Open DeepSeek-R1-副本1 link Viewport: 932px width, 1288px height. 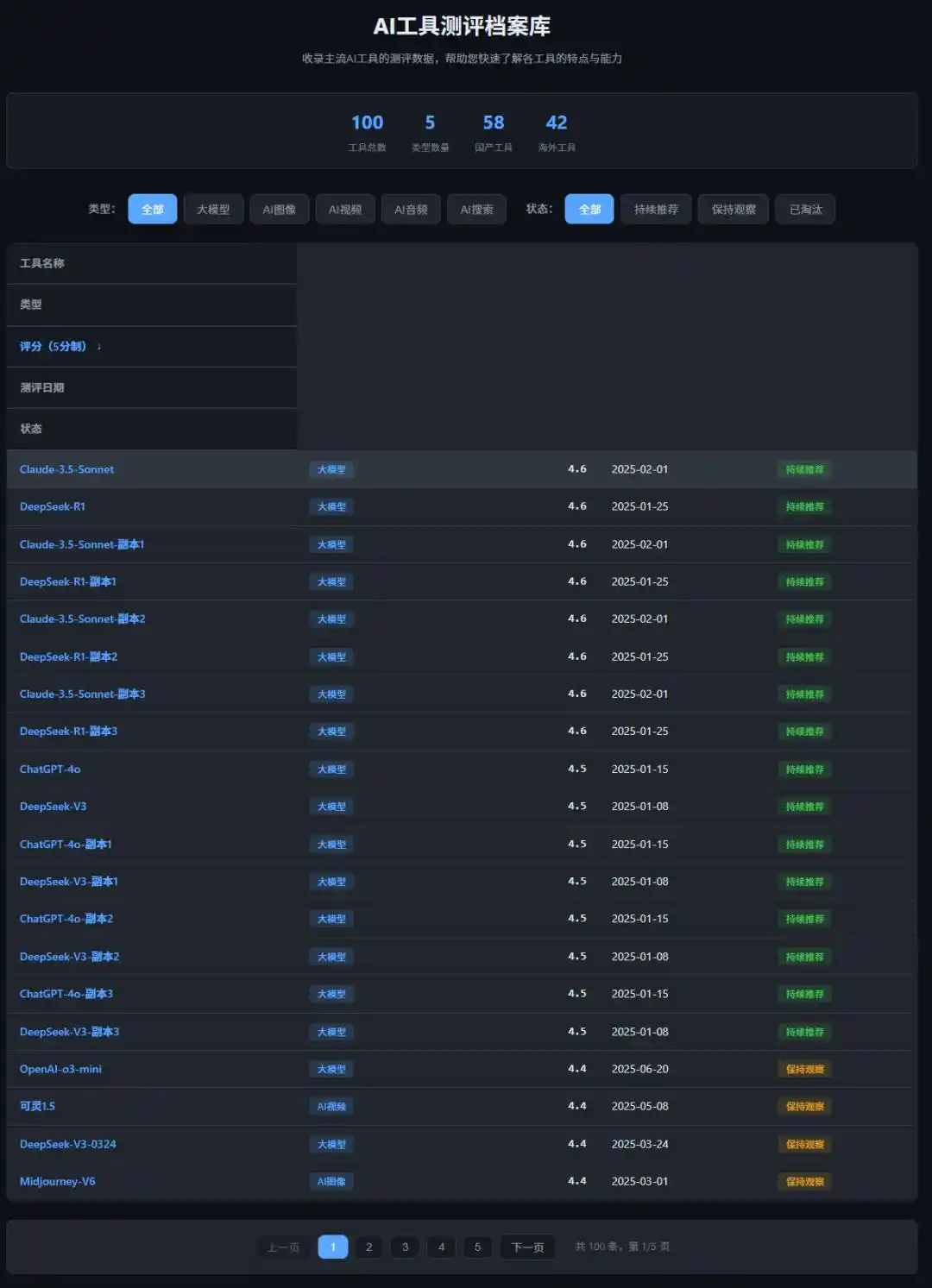68,581
